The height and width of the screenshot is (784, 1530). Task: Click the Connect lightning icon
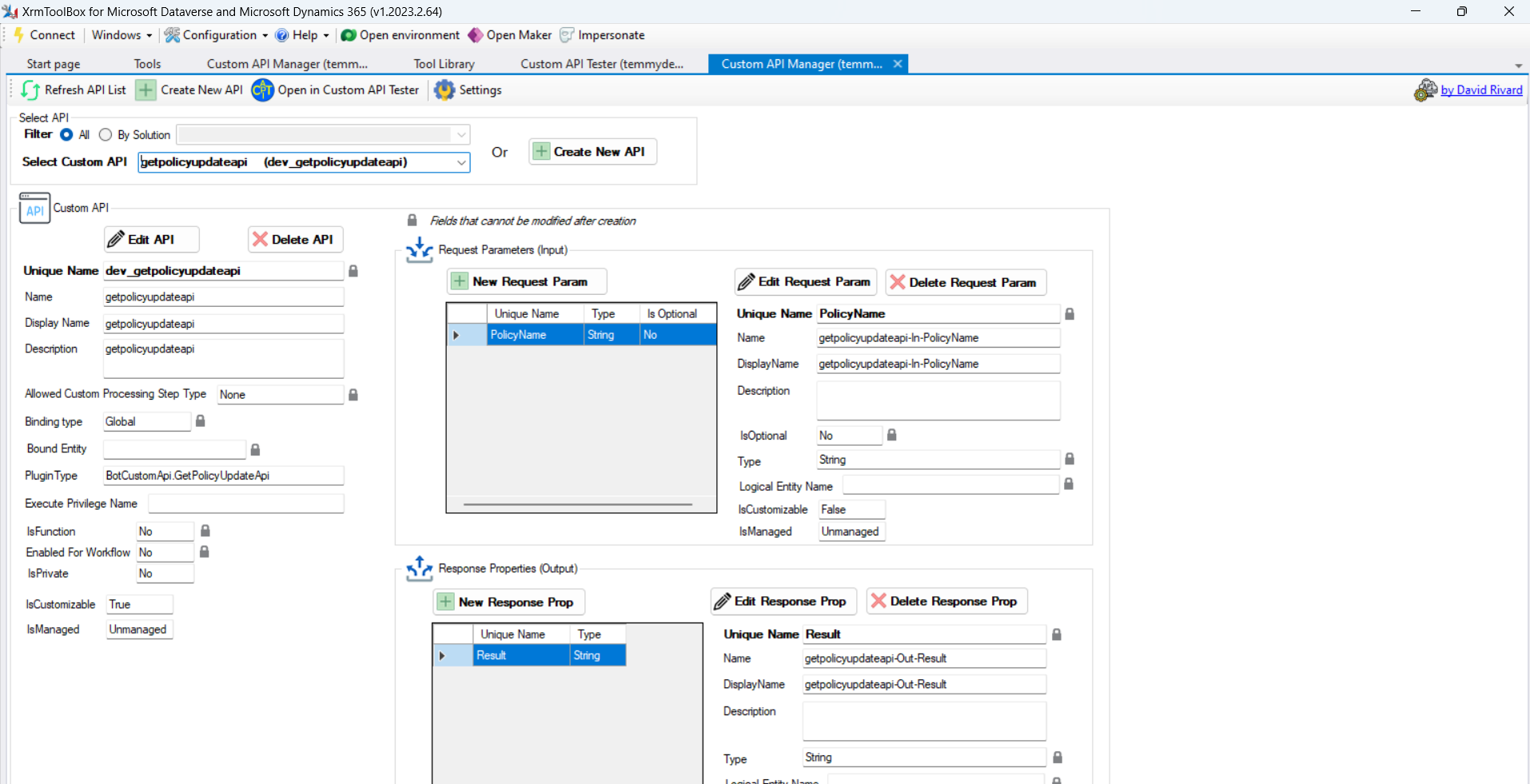pyautogui.click(x=19, y=35)
